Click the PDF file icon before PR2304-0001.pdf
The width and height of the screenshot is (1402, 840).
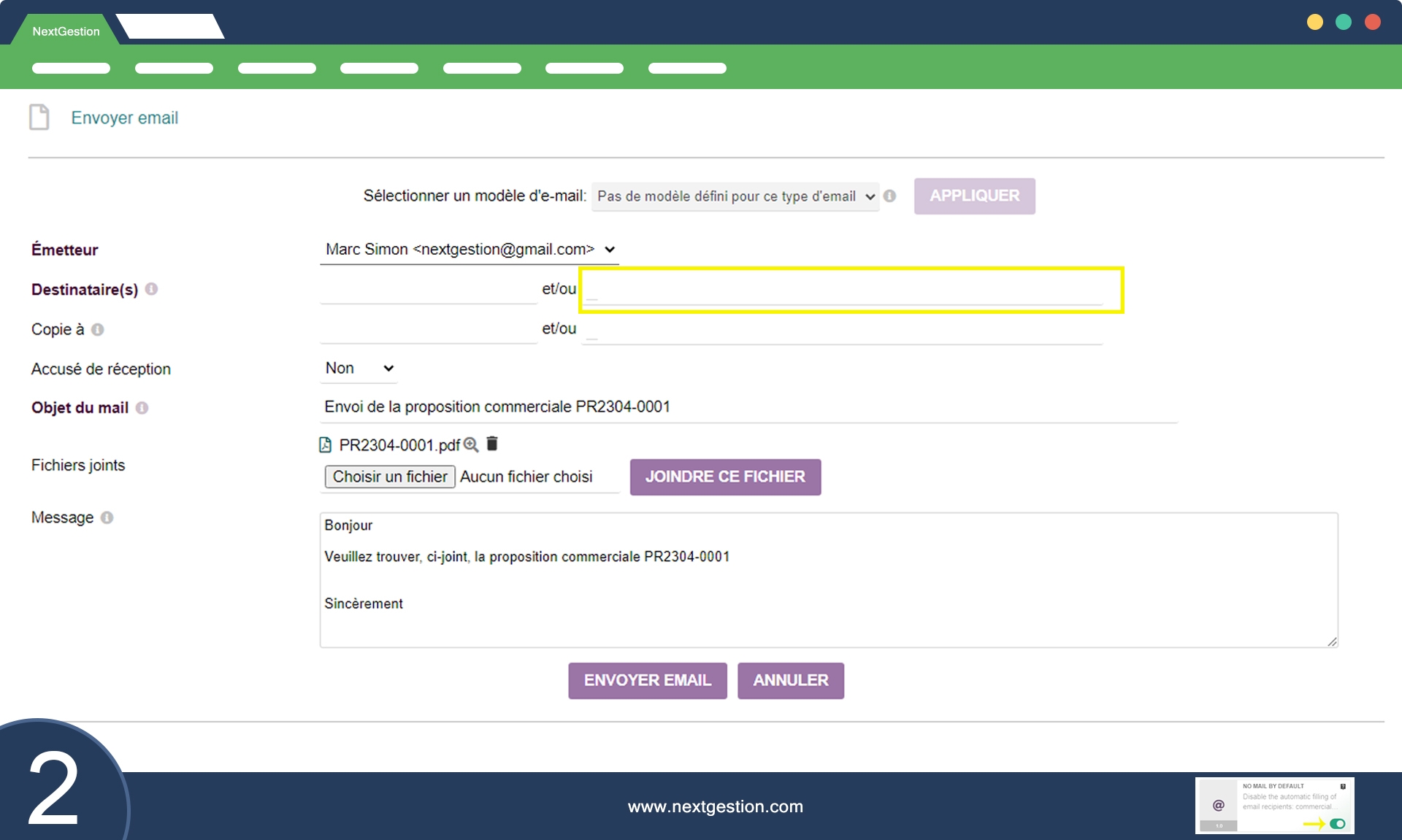click(326, 445)
